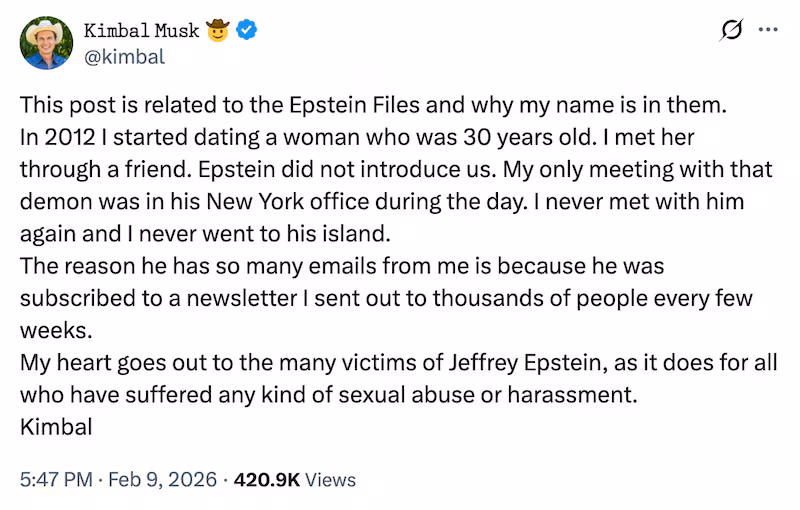Click the 'Kimbal' signature ending the post
800x510 pixels.
point(56,427)
